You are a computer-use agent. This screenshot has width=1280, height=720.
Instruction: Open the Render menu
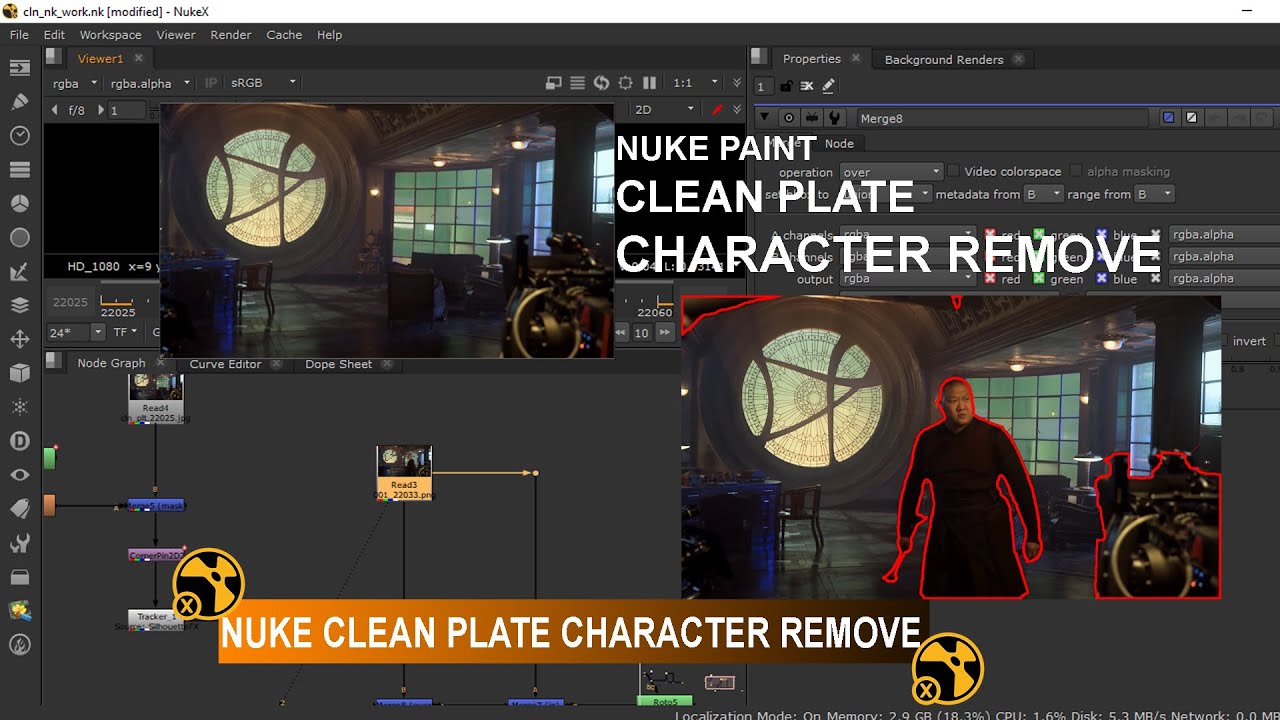tap(231, 35)
